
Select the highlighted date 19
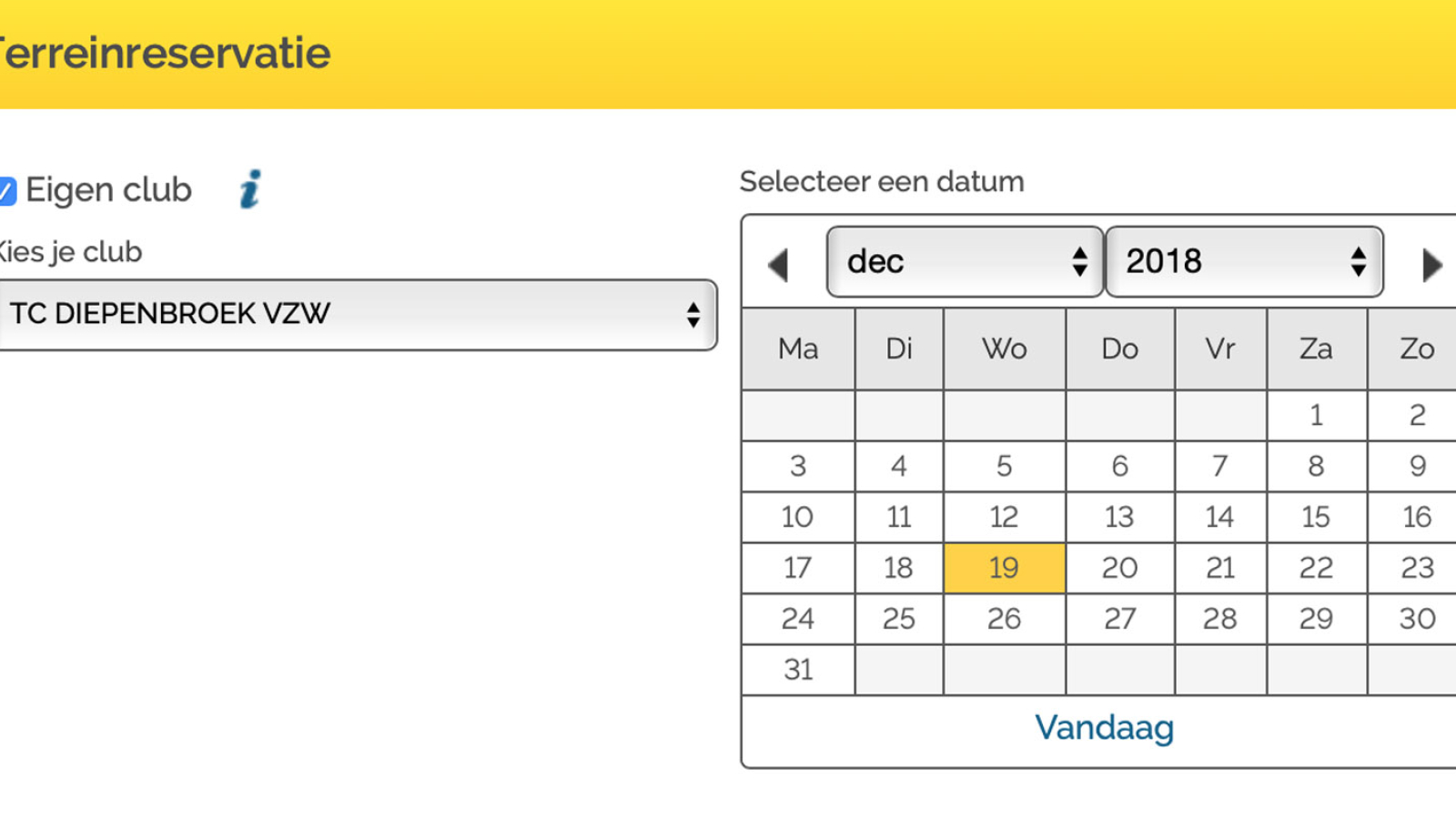(1005, 568)
